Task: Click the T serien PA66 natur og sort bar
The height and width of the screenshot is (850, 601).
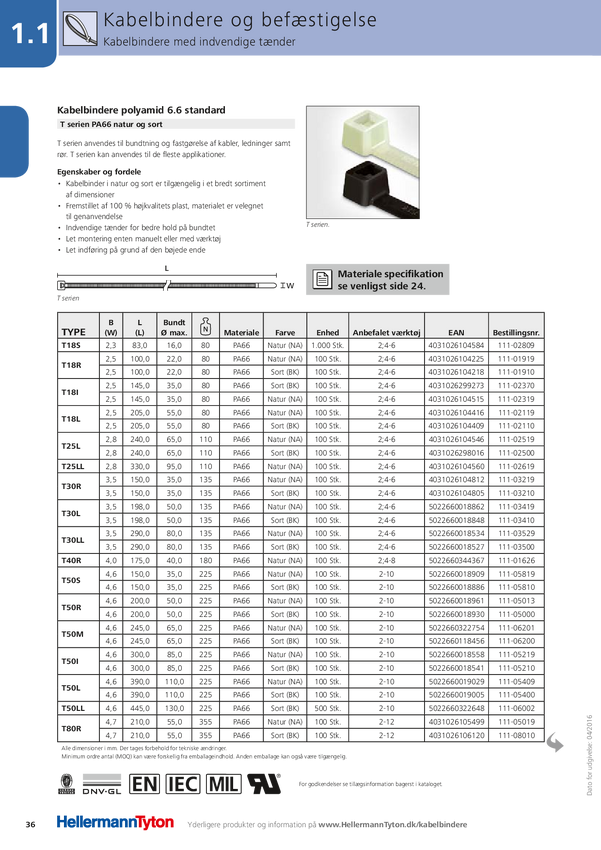Action: pos(176,124)
